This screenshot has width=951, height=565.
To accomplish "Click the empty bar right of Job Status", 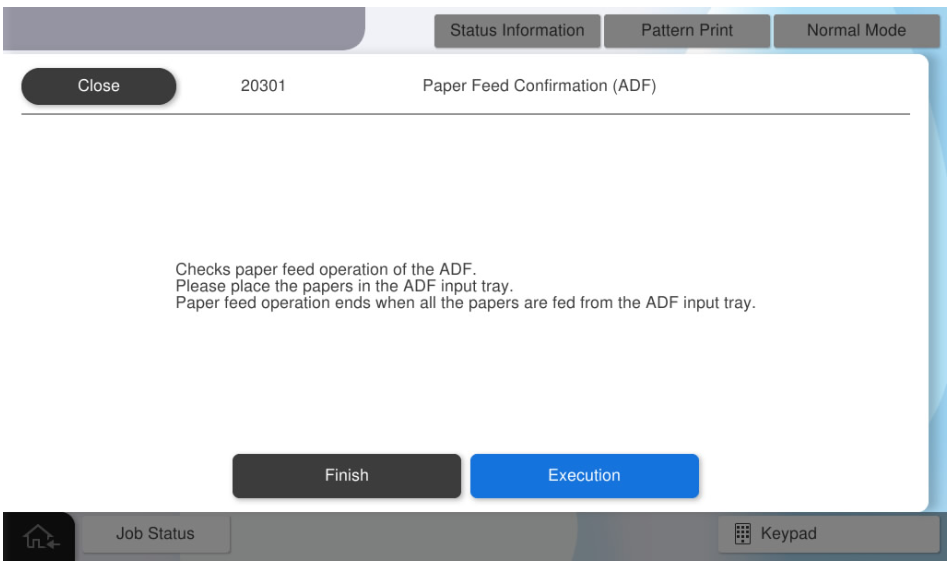I will point(470,534).
